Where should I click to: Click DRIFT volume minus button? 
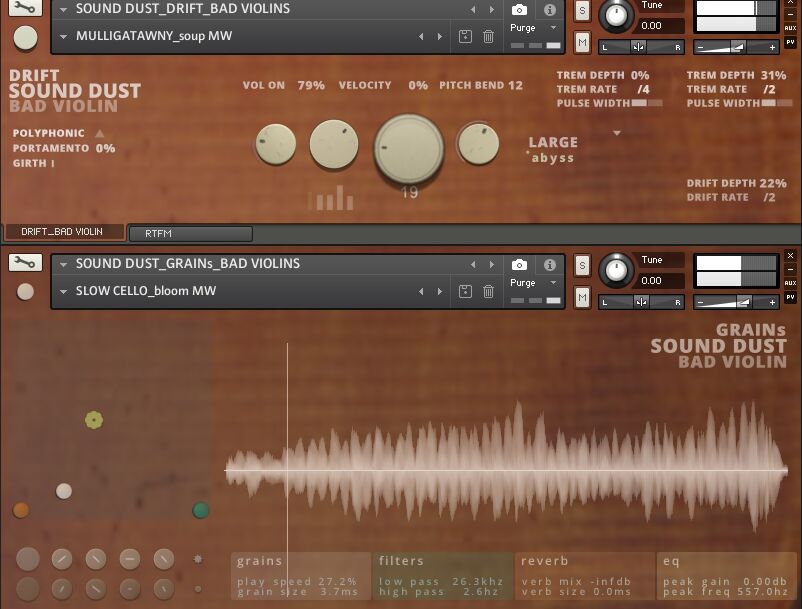(x=701, y=47)
